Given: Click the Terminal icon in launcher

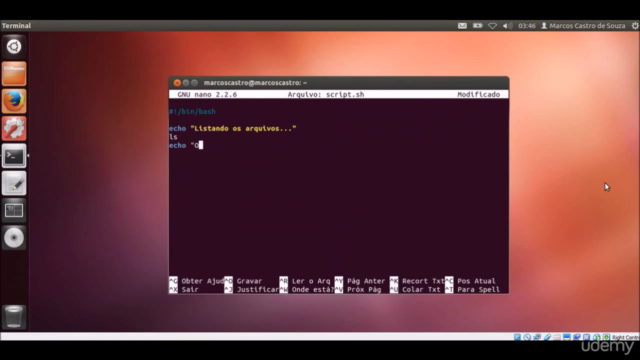Looking at the screenshot, I should point(14,156).
